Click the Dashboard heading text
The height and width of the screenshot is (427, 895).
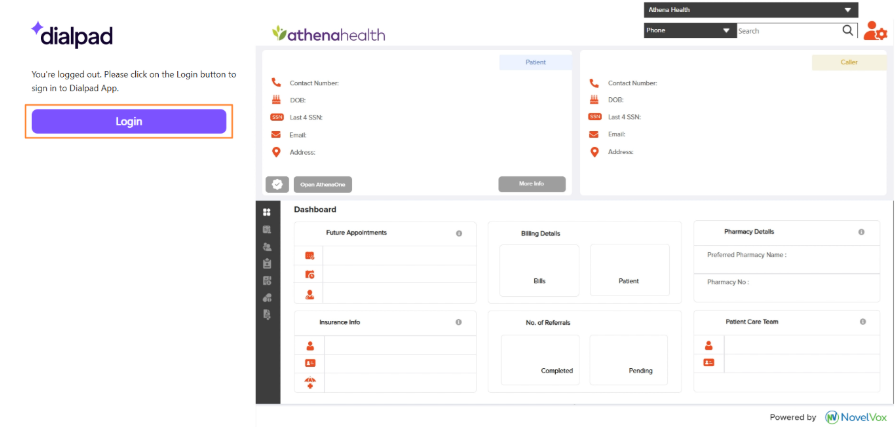click(x=315, y=210)
